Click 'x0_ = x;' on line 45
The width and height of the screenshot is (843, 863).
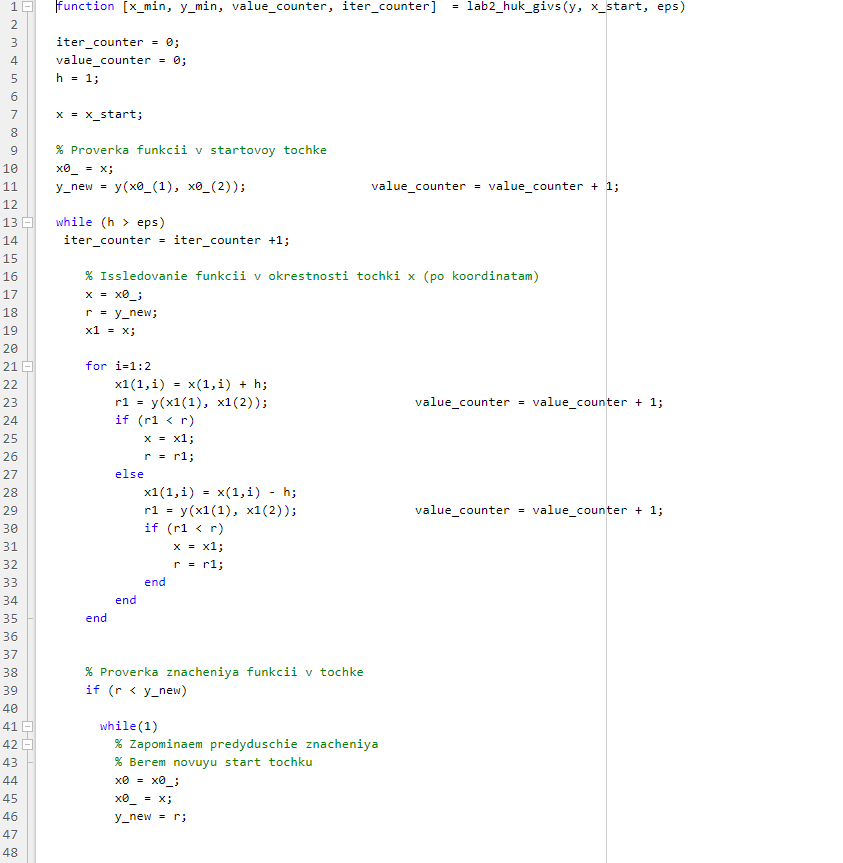tap(143, 799)
